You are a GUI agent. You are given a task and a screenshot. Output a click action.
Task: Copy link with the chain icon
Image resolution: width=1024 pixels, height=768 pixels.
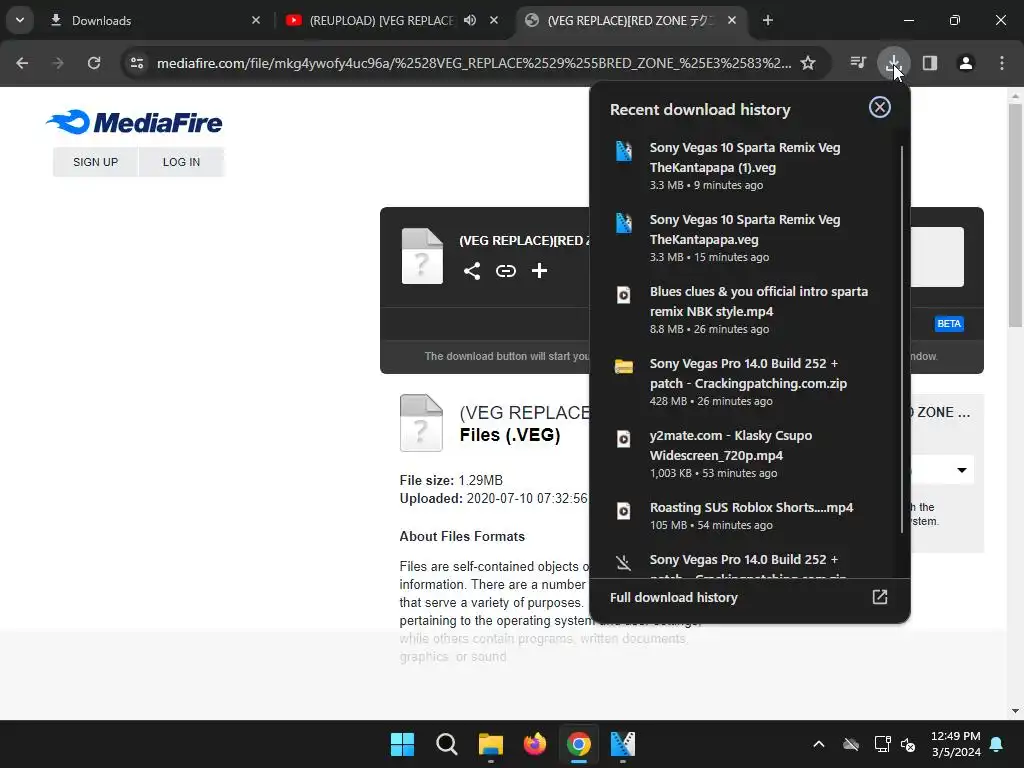pos(505,271)
